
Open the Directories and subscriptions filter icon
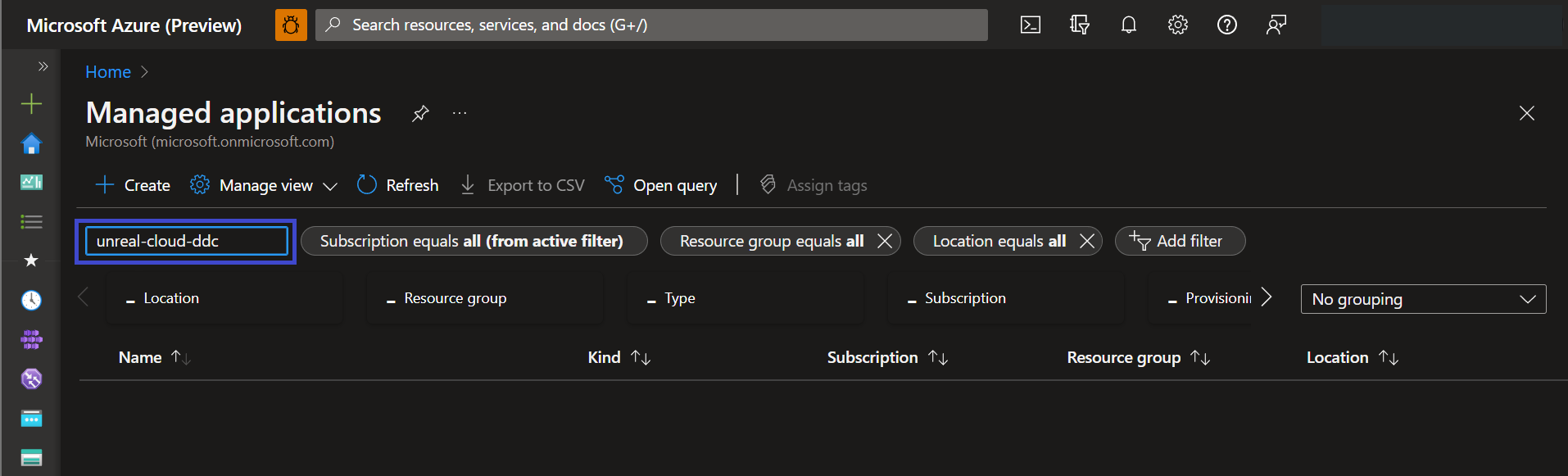pyautogui.click(x=1080, y=25)
